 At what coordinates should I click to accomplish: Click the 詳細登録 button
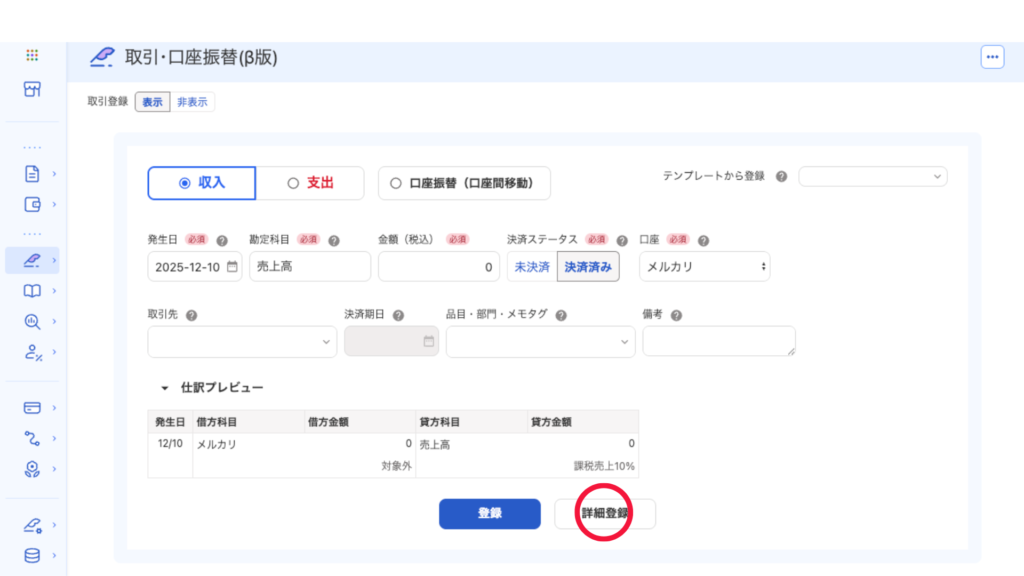605,513
